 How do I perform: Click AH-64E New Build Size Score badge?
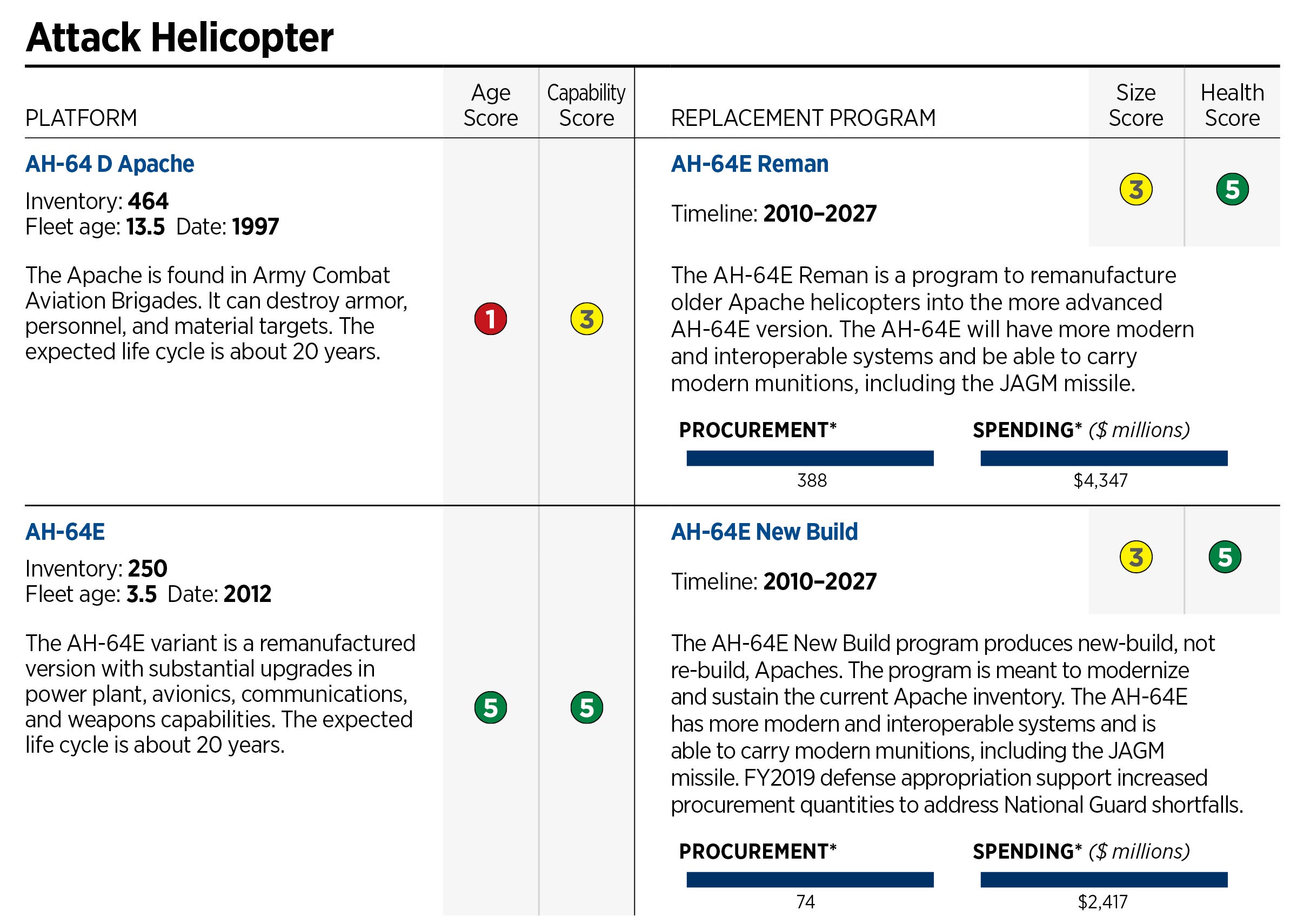(x=1135, y=557)
